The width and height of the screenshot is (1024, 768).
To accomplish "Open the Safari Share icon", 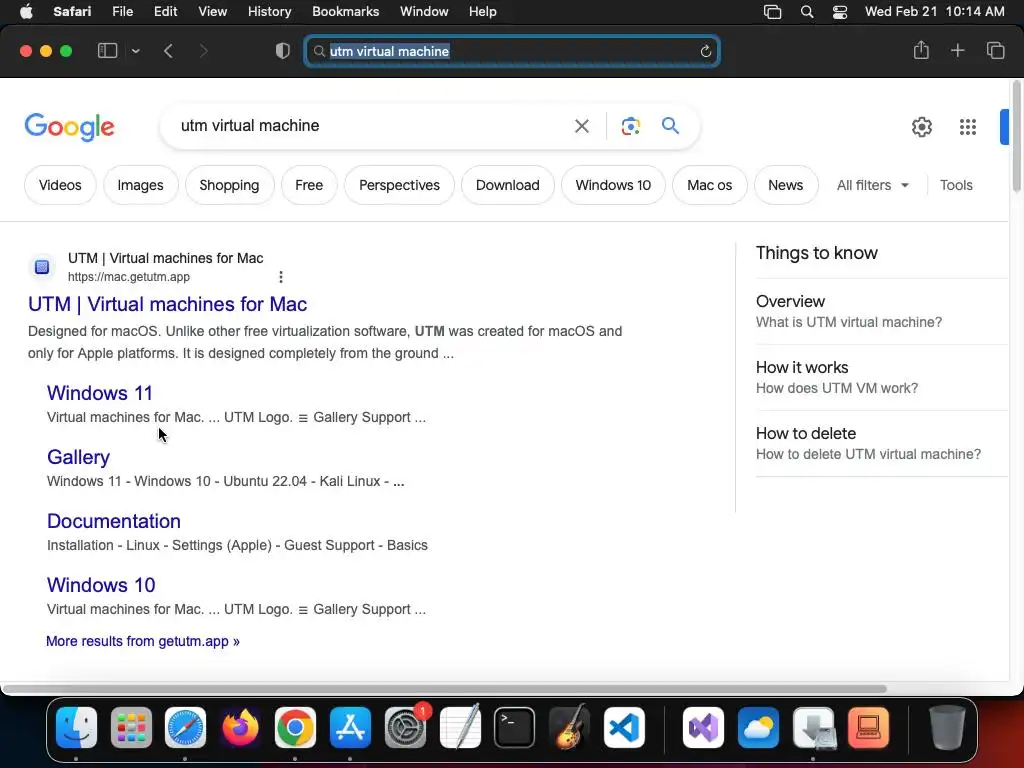I will (921, 50).
